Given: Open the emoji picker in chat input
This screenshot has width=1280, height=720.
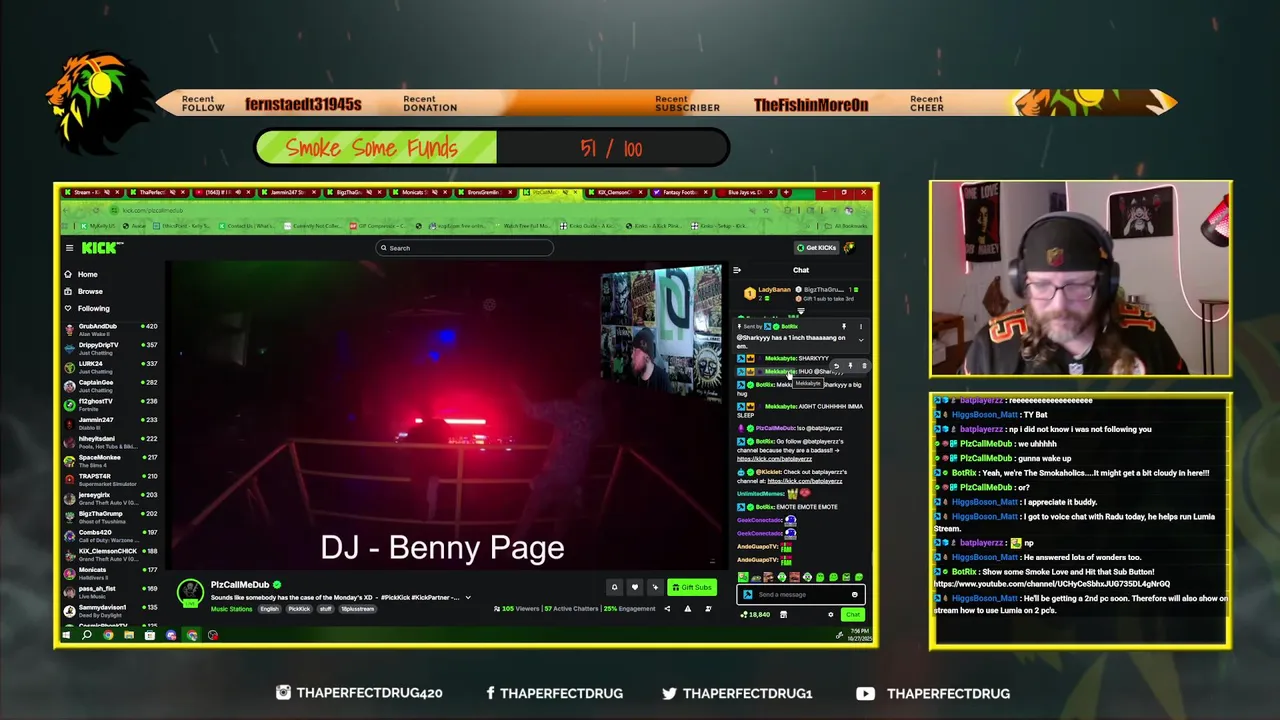Looking at the screenshot, I should pos(855,594).
